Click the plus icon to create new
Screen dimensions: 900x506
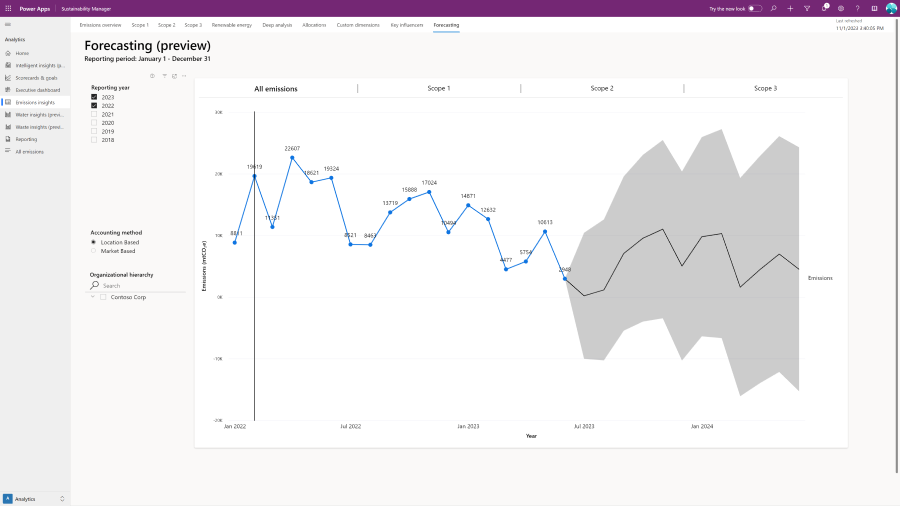pos(790,8)
